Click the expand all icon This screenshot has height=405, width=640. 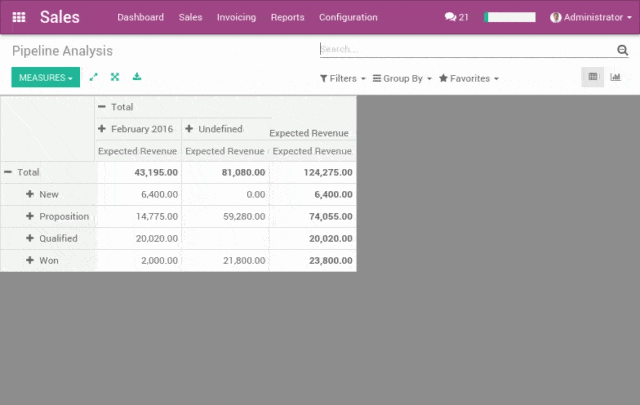[x=115, y=77]
